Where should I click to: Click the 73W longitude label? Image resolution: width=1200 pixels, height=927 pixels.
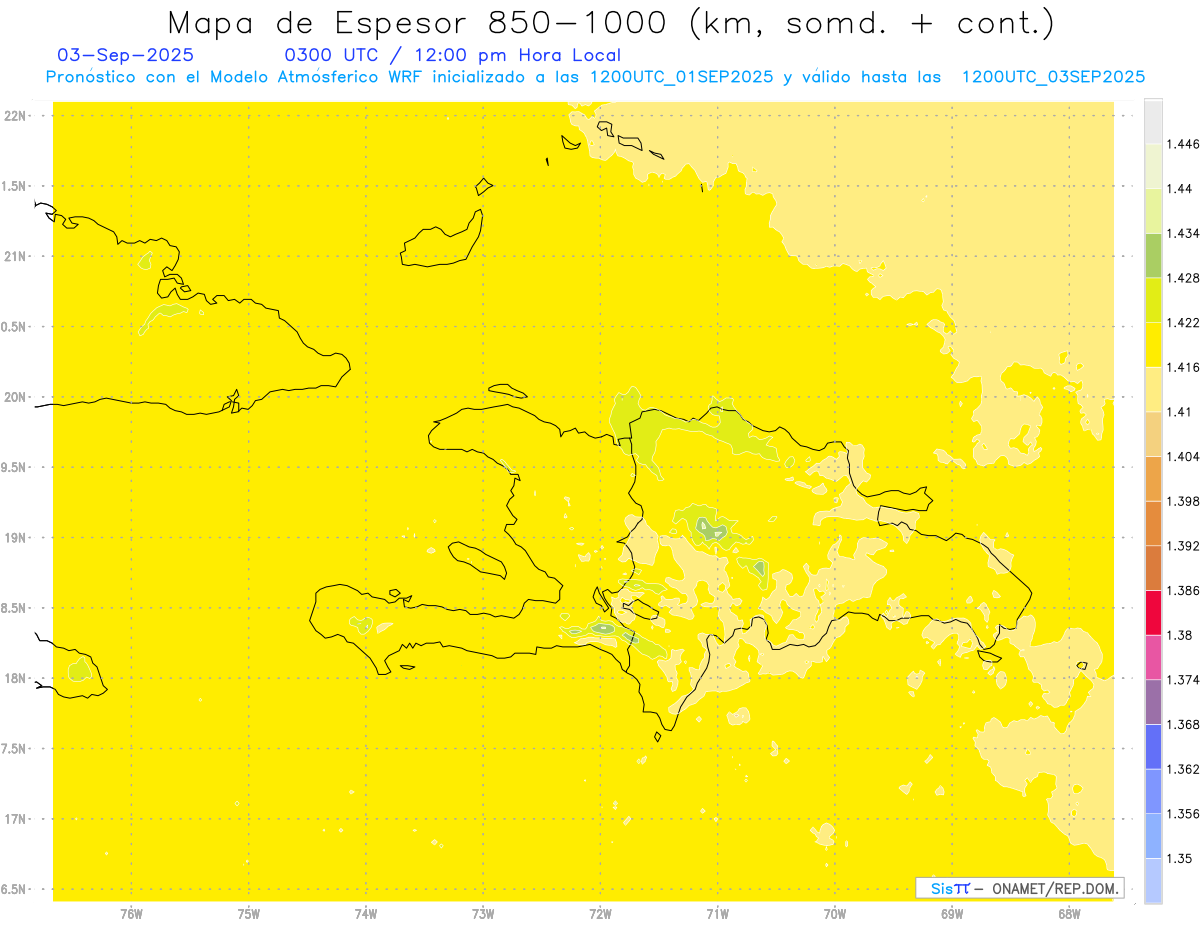(483, 913)
